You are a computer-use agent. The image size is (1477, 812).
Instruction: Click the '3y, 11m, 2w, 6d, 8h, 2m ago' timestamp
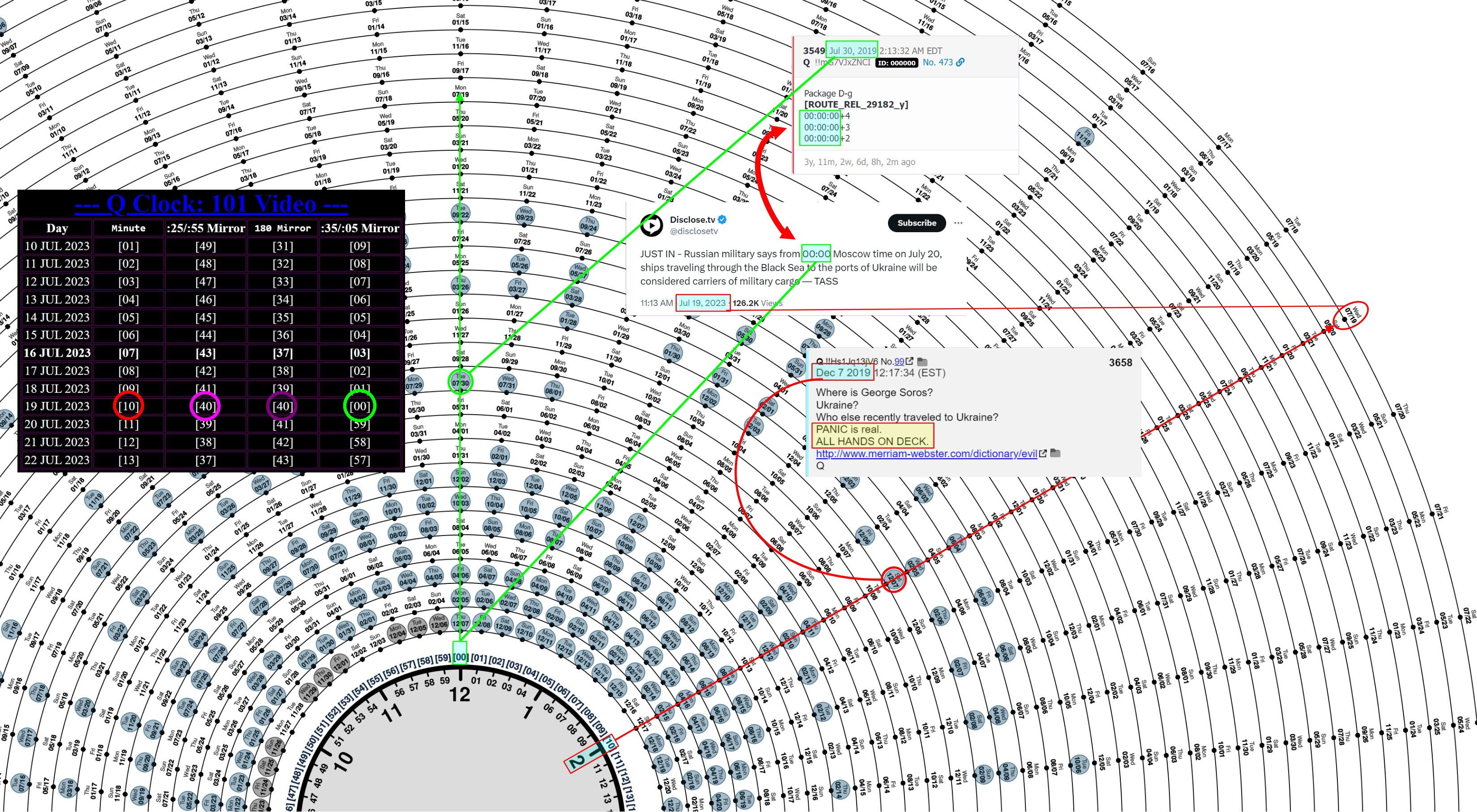click(859, 162)
